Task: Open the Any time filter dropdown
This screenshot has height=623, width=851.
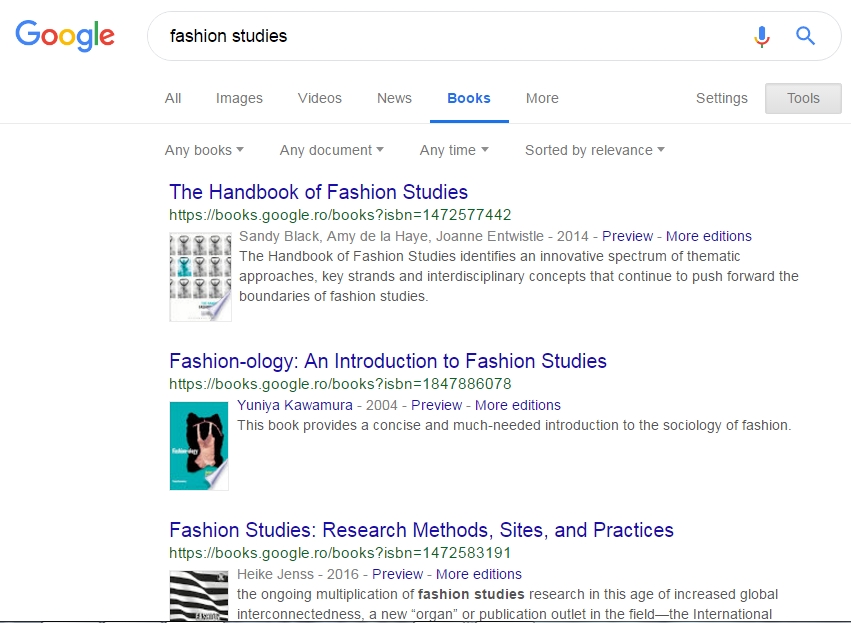Action: click(x=454, y=150)
